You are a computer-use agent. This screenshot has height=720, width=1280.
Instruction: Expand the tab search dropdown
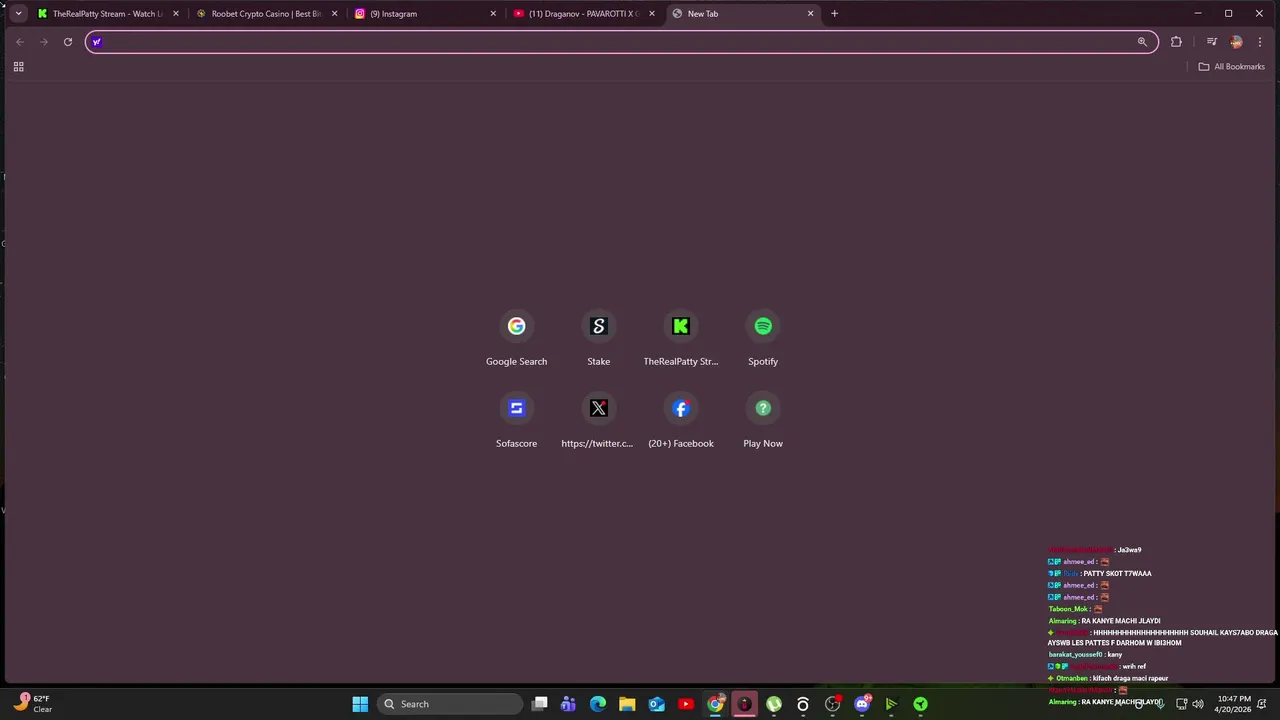tap(18, 14)
